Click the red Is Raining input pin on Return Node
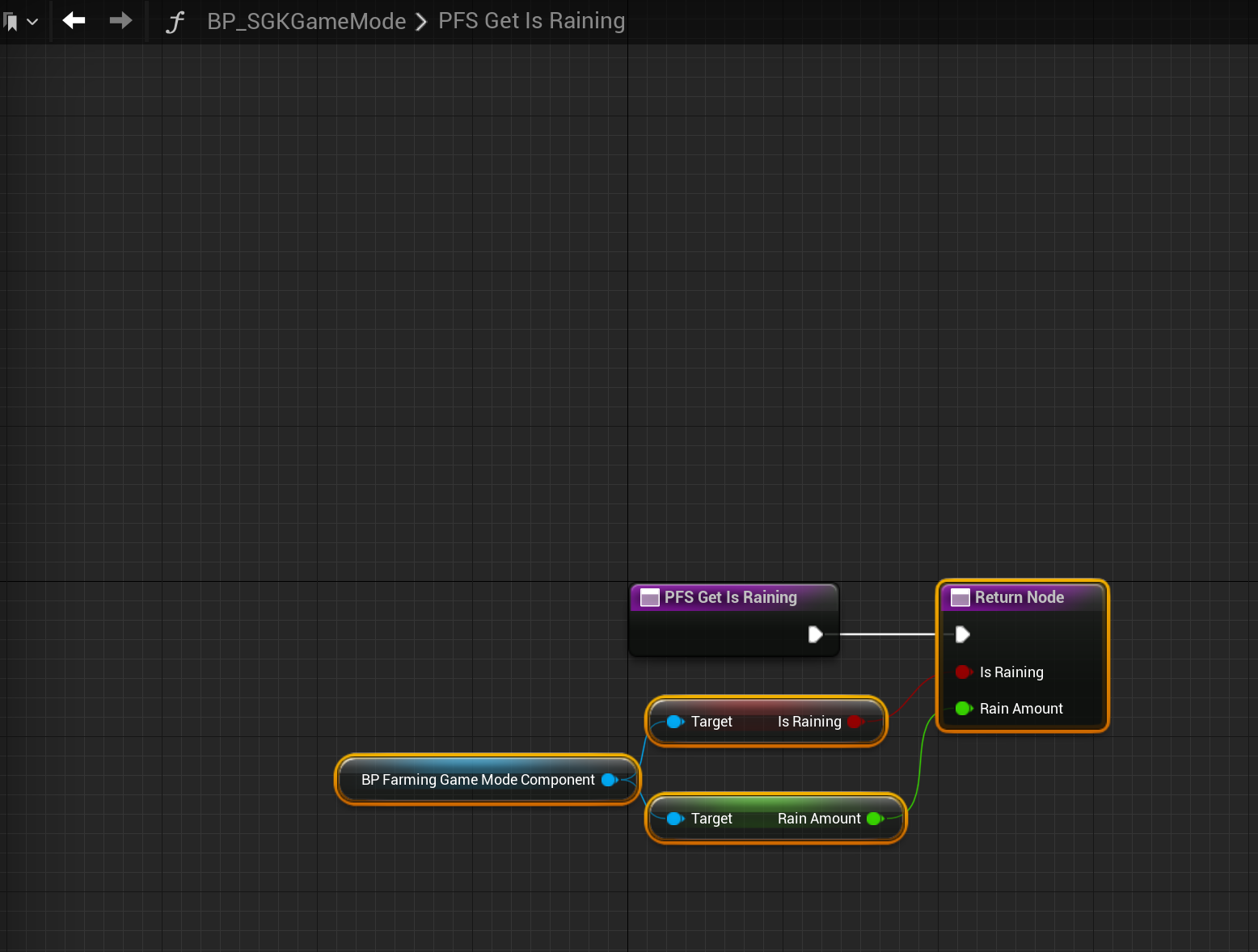The height and width of the screenshot is (952, 1258). 962,672
